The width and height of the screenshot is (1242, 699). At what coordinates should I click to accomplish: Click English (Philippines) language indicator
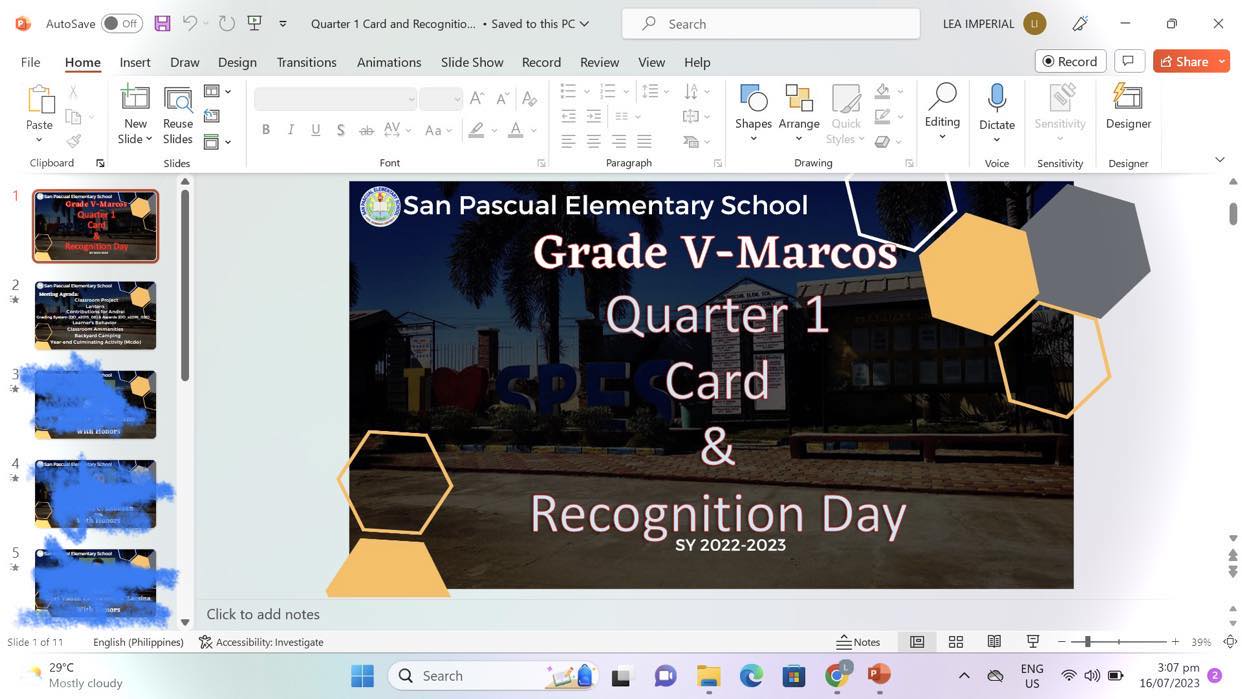pos(138,642)
